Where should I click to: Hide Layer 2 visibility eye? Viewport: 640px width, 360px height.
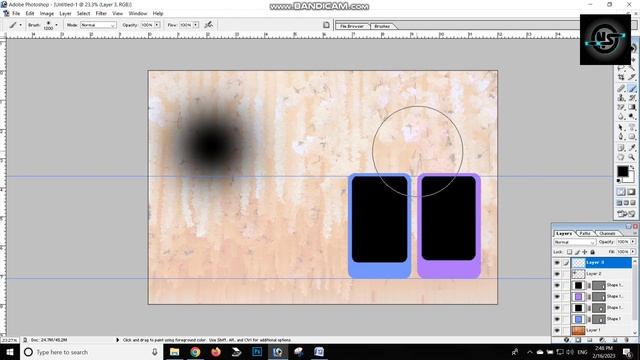(557, 274)
